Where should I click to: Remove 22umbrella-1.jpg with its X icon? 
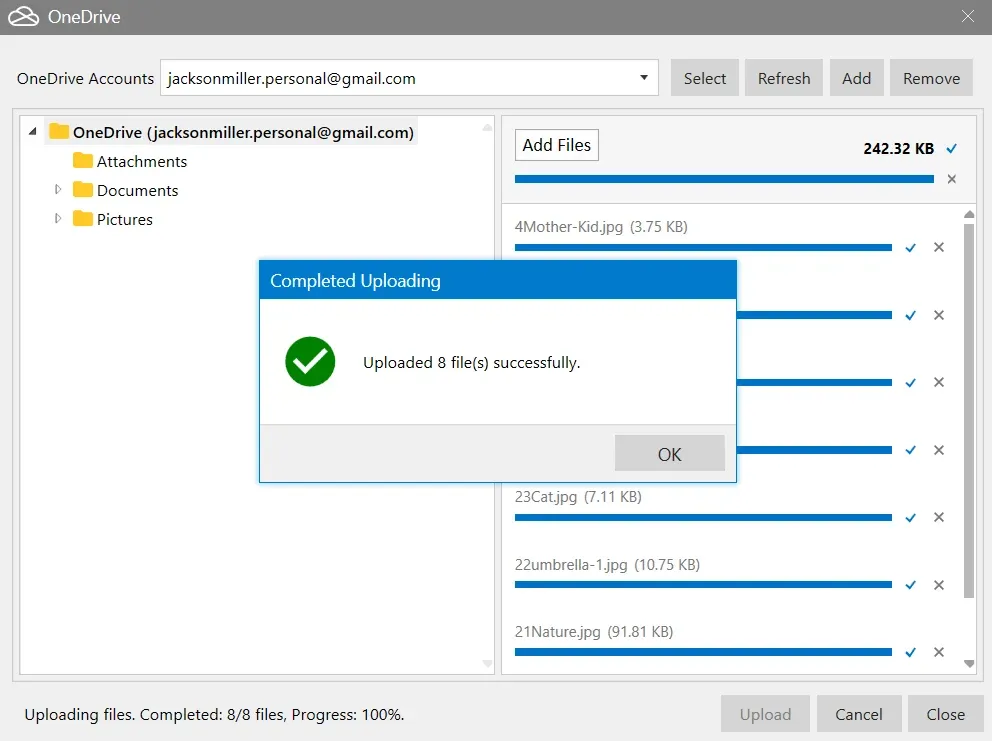coord(939,585)
